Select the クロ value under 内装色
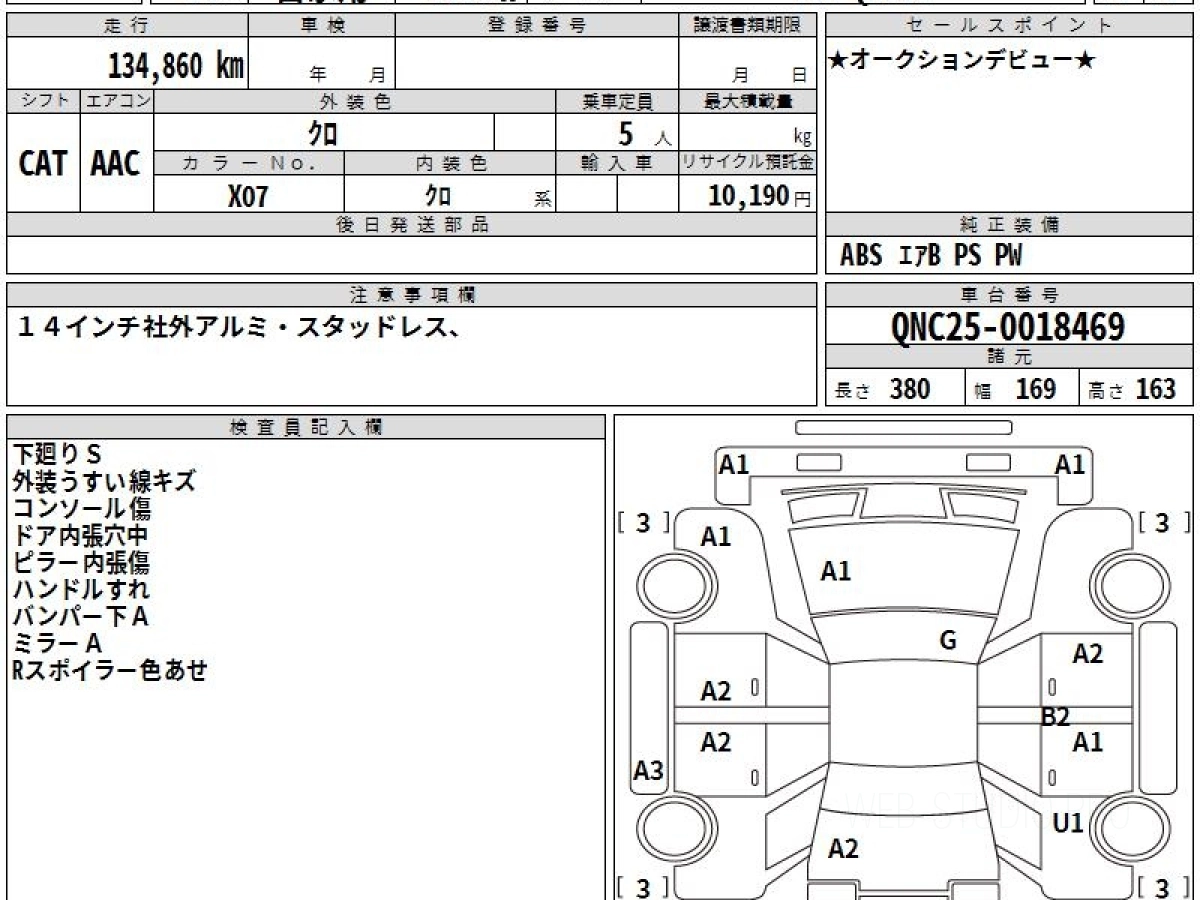1200x900 pixels. (438, 195)
